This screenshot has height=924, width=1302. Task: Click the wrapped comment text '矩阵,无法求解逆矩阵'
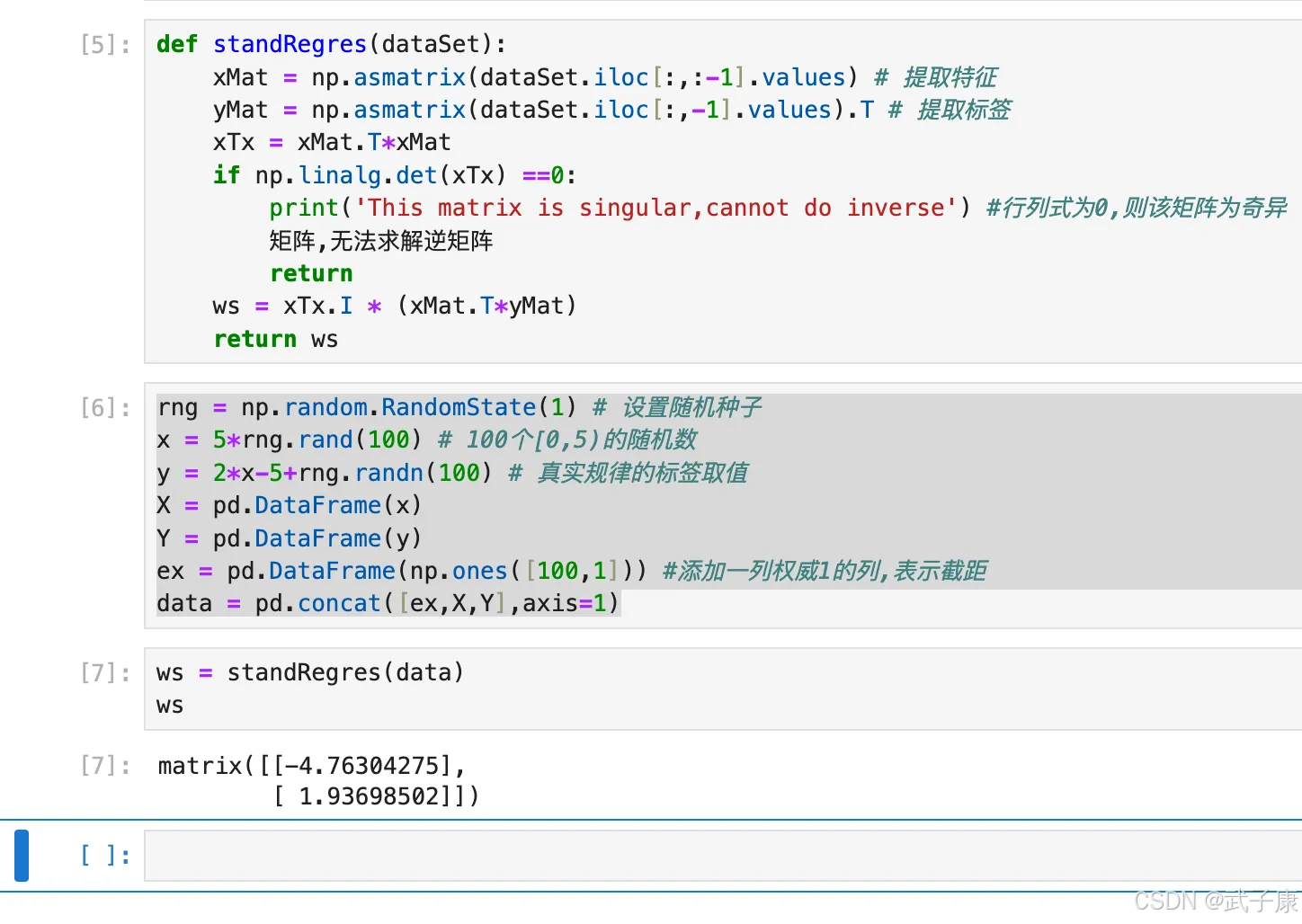[381, 241]
